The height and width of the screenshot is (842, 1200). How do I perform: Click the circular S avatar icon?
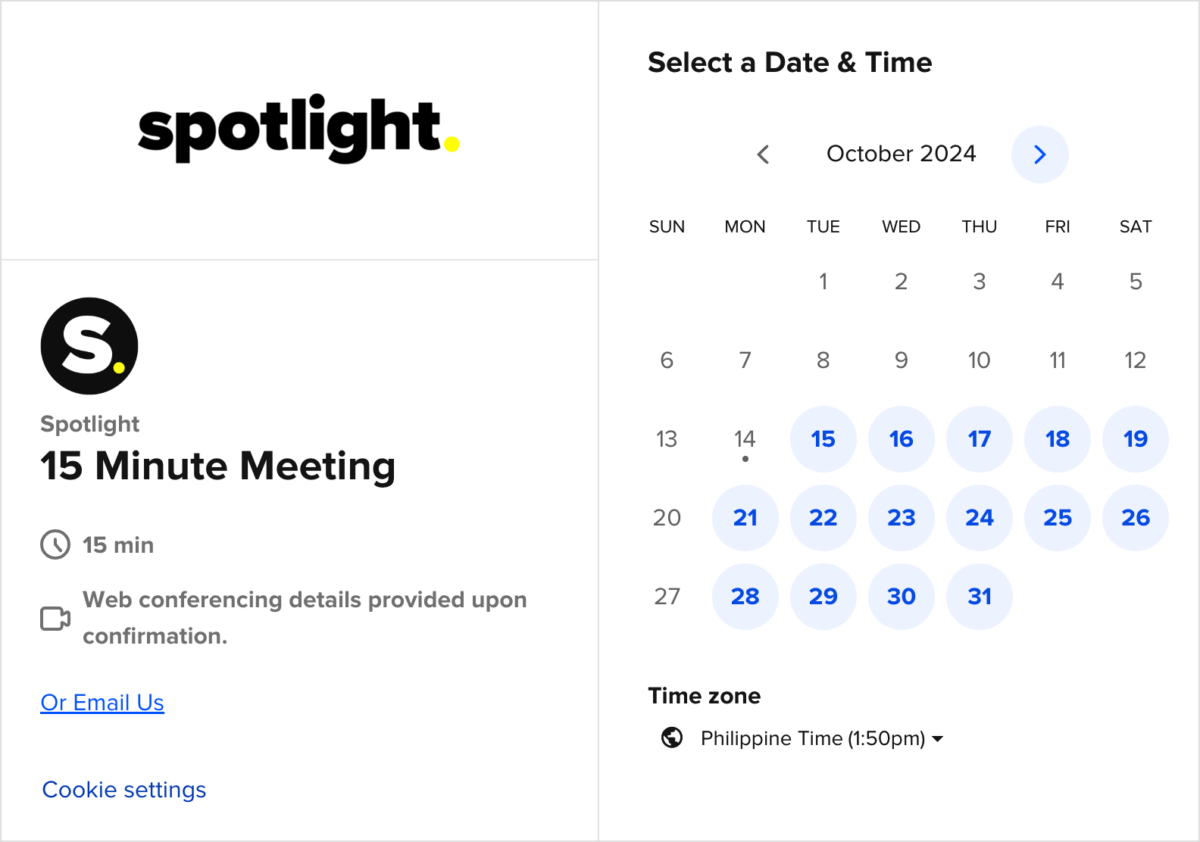pos(88,345)
